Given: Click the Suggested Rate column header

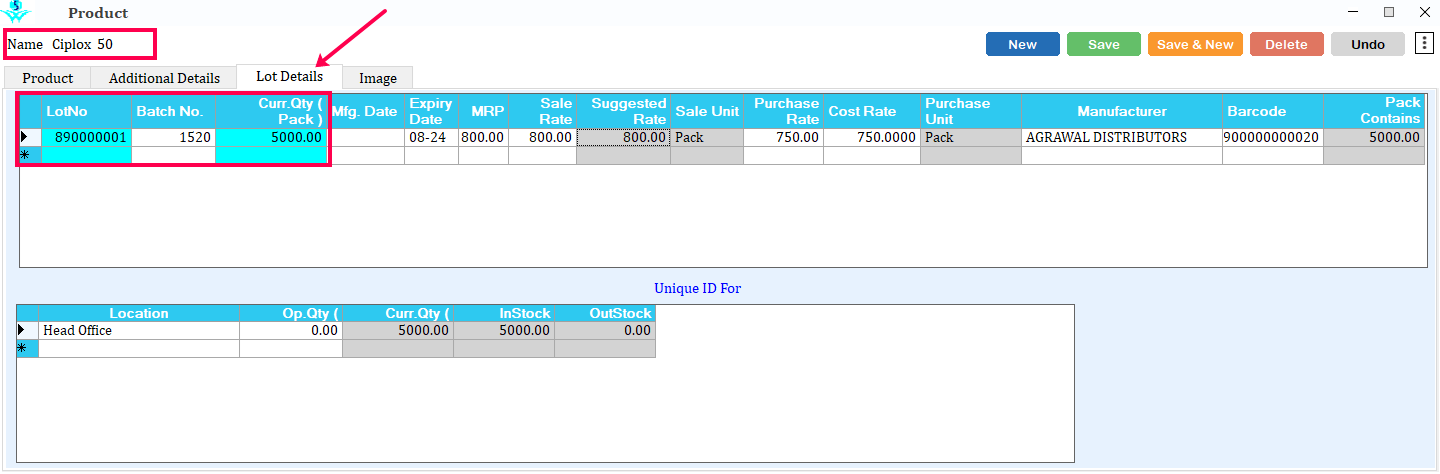Looking at the screenshot, I should tap(623, 111).
